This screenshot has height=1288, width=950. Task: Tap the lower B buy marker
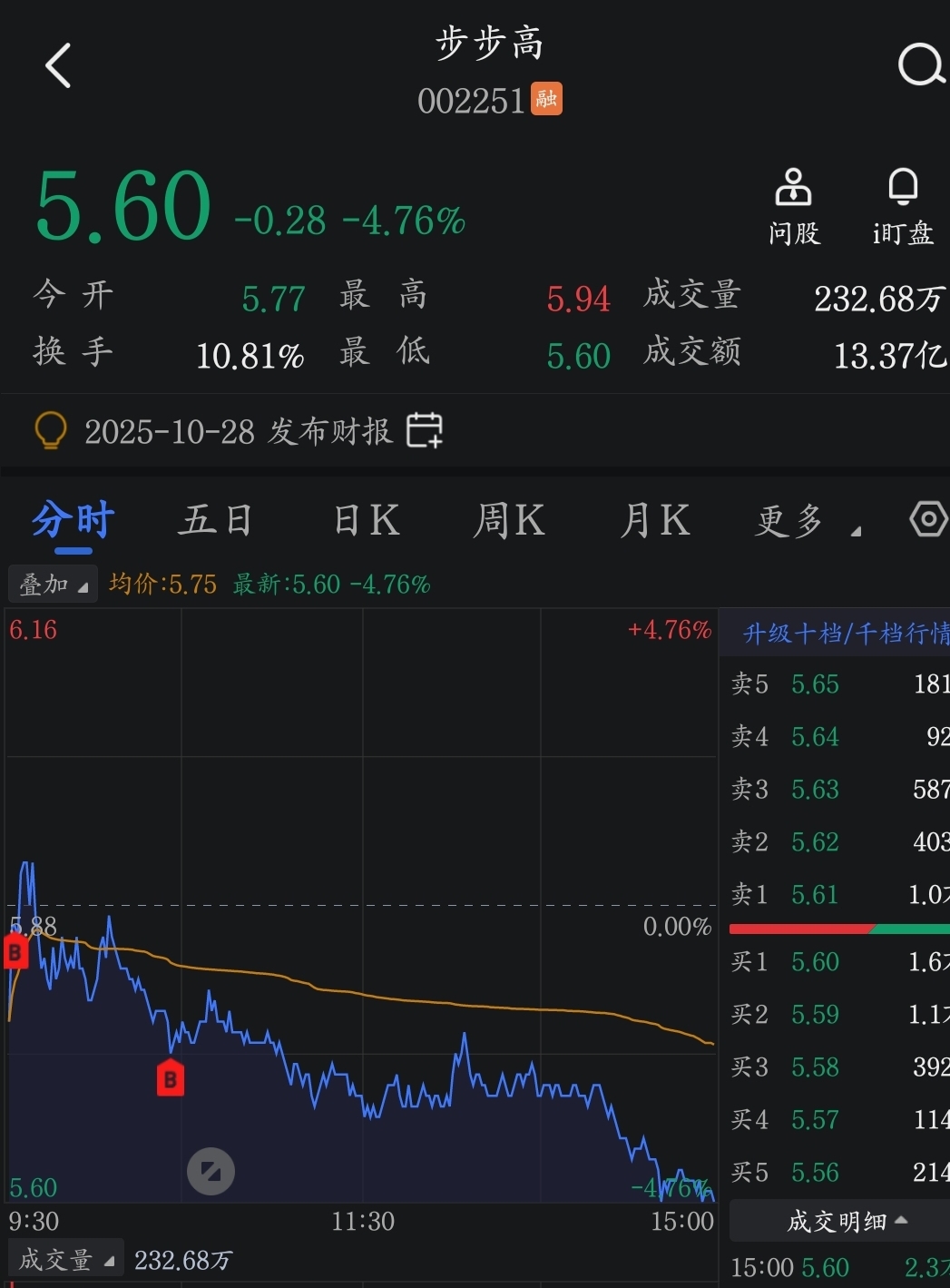(x=171, y=1077)
